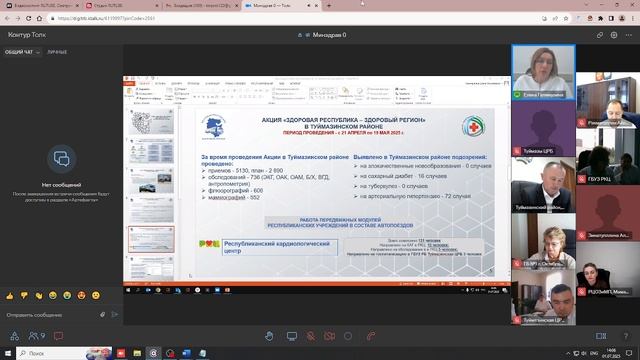Leave the call with red handset
640x360 pixels.
pyautogui.click(x=371, y=336)
